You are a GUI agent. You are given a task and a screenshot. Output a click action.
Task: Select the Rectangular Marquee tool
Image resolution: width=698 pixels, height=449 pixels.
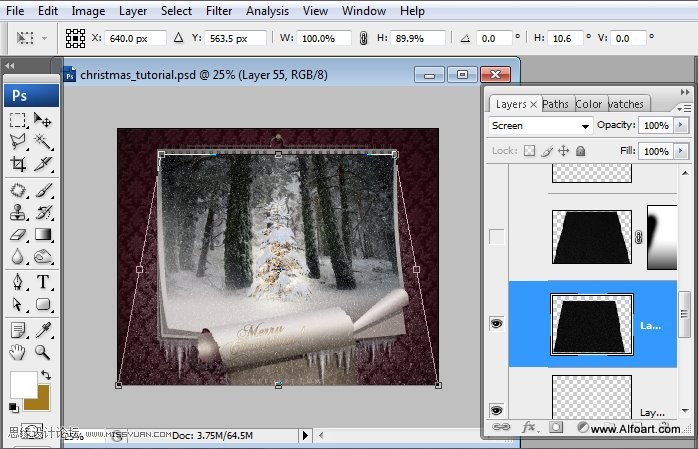click(x=18, y=120)
